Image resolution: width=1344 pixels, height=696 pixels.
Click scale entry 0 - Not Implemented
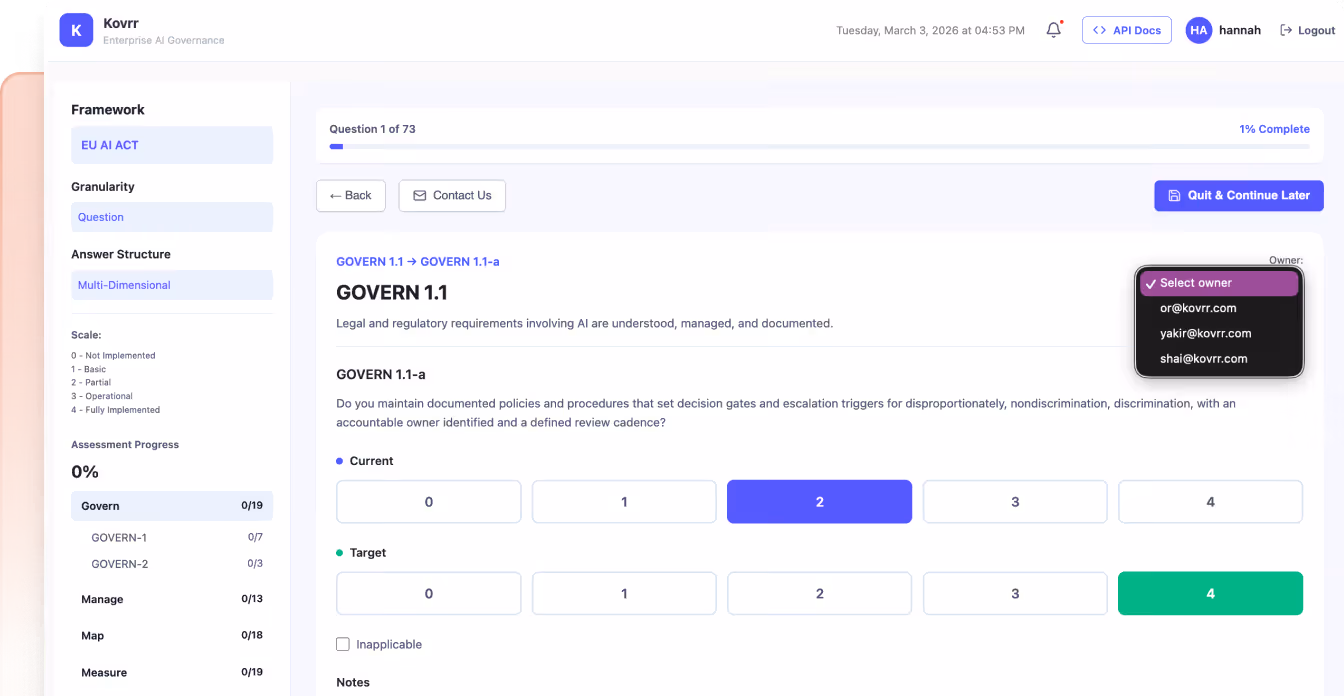(x=113, y=355)
